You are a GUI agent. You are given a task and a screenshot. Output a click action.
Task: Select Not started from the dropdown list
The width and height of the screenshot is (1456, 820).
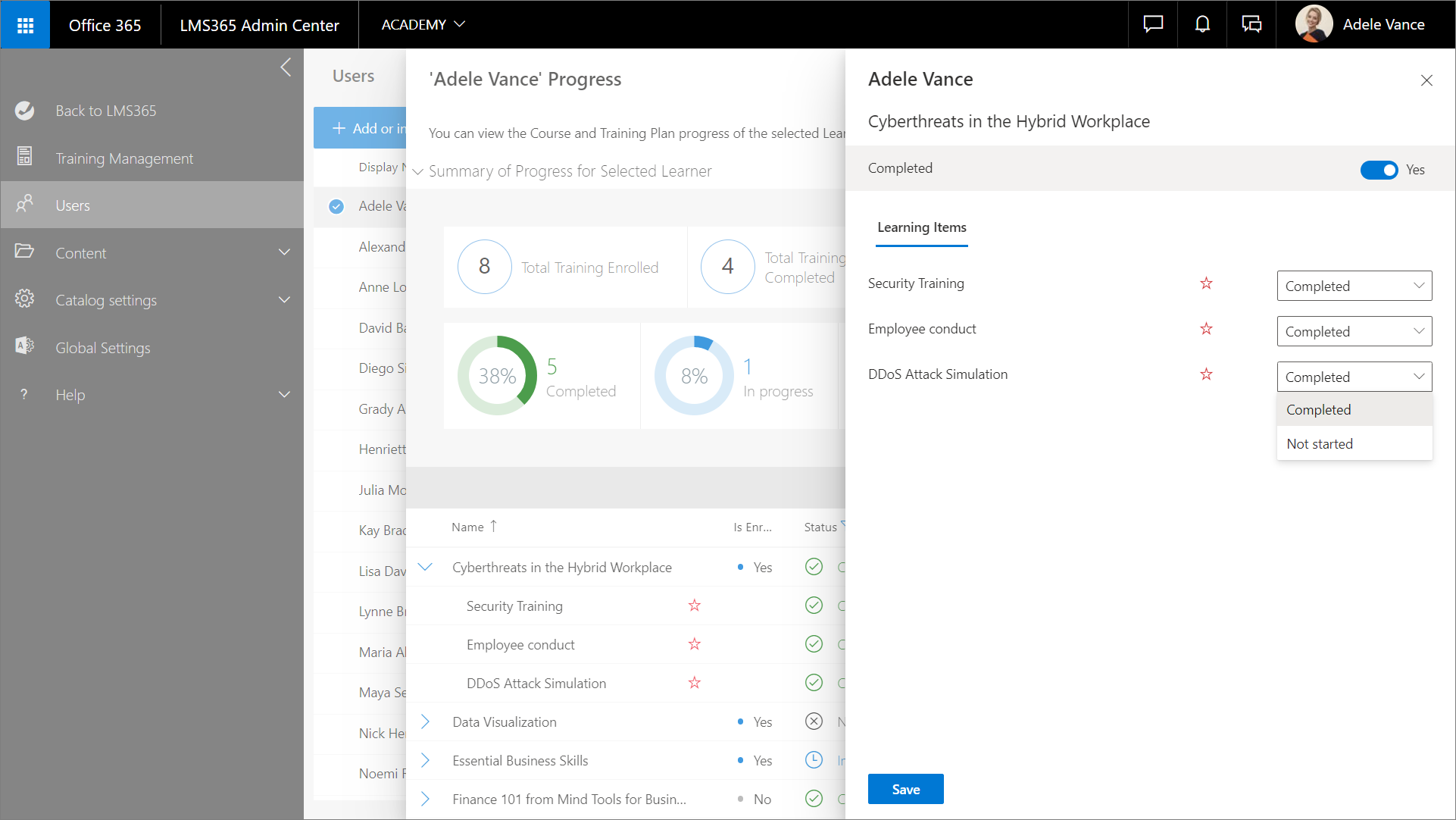click(1319, 444)
